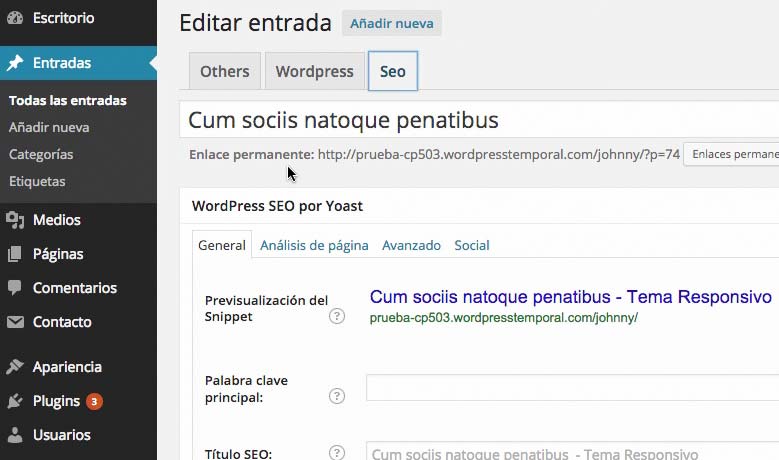Click the Título SEO input field
This screenshot has height=460, width=779.
point(572,451)
